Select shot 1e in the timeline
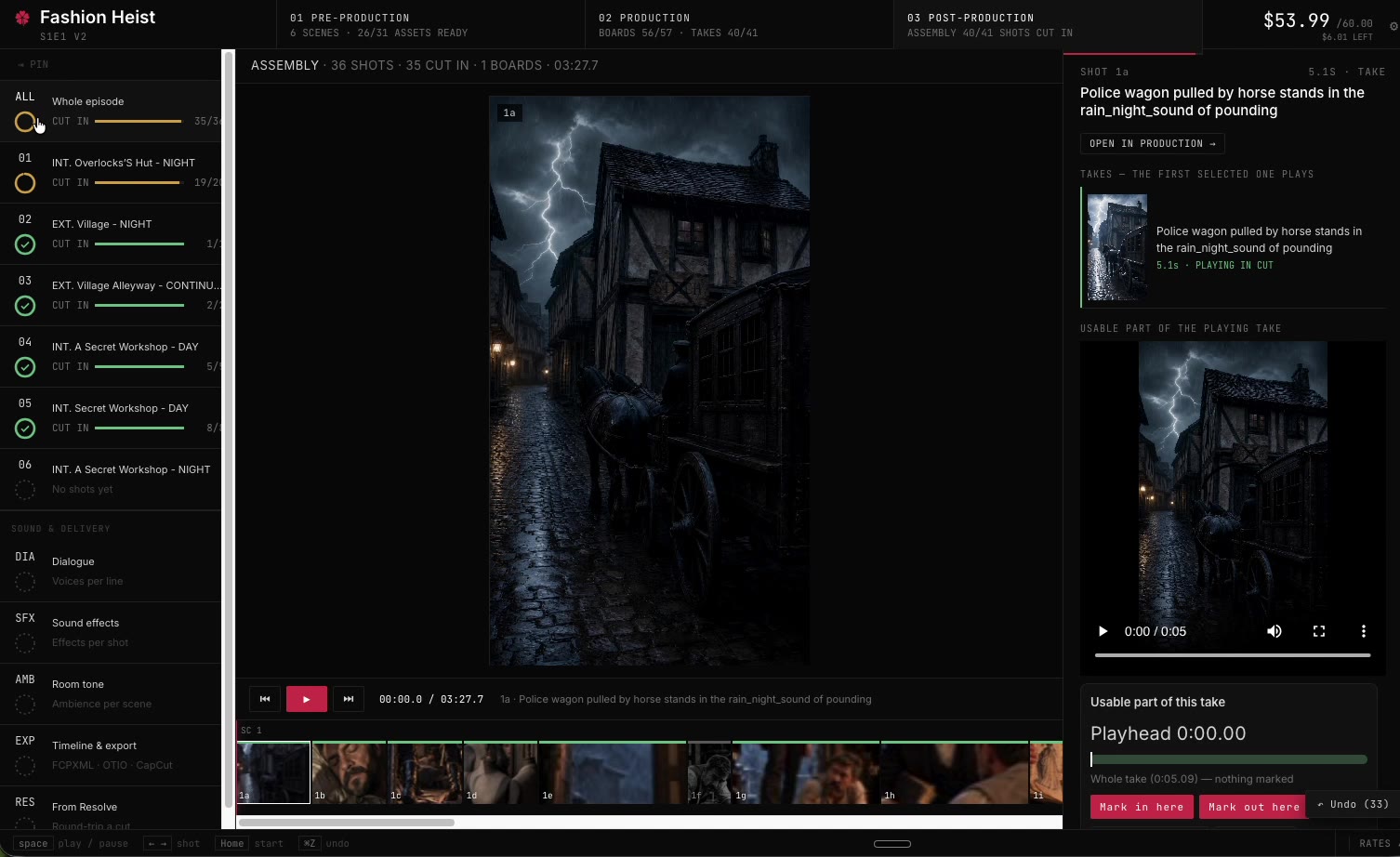1400x857 pixels. [x=613, y=771]
